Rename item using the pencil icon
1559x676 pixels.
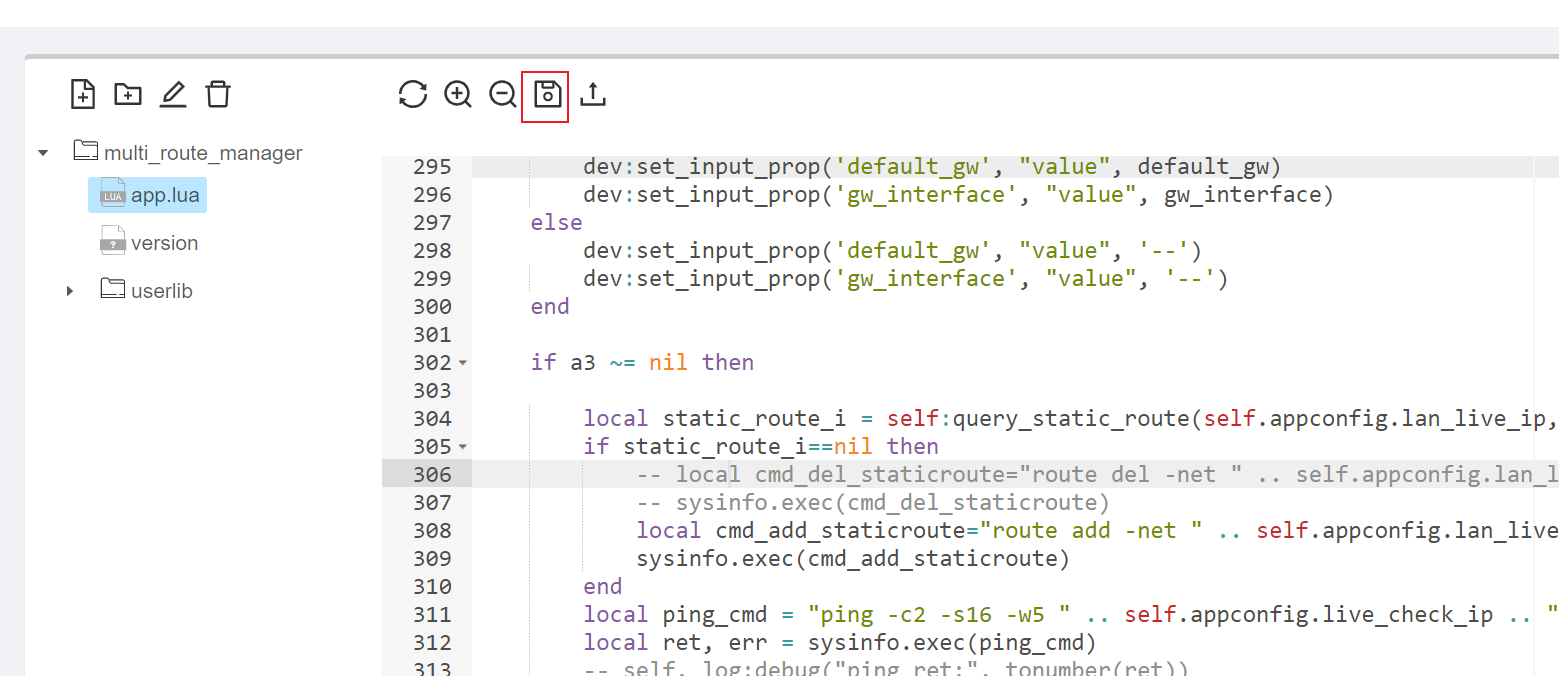(x=173, y=93)
